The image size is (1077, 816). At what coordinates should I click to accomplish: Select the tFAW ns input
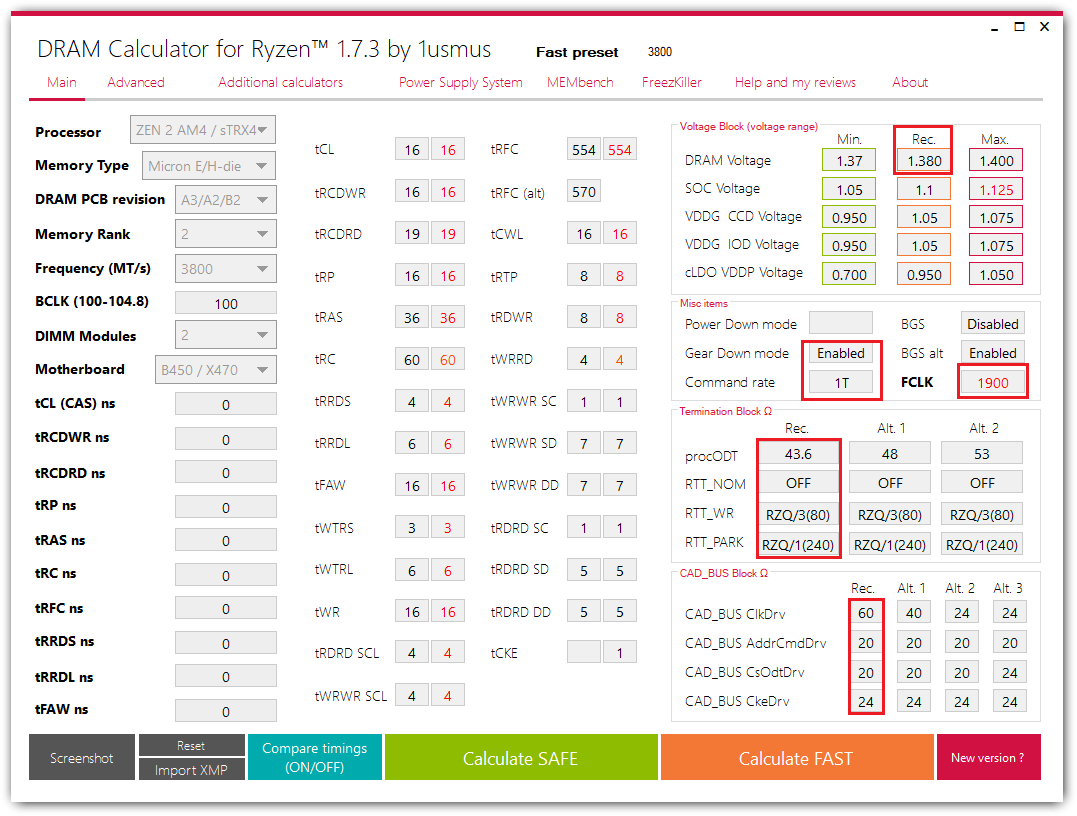(x=226, y=711)
